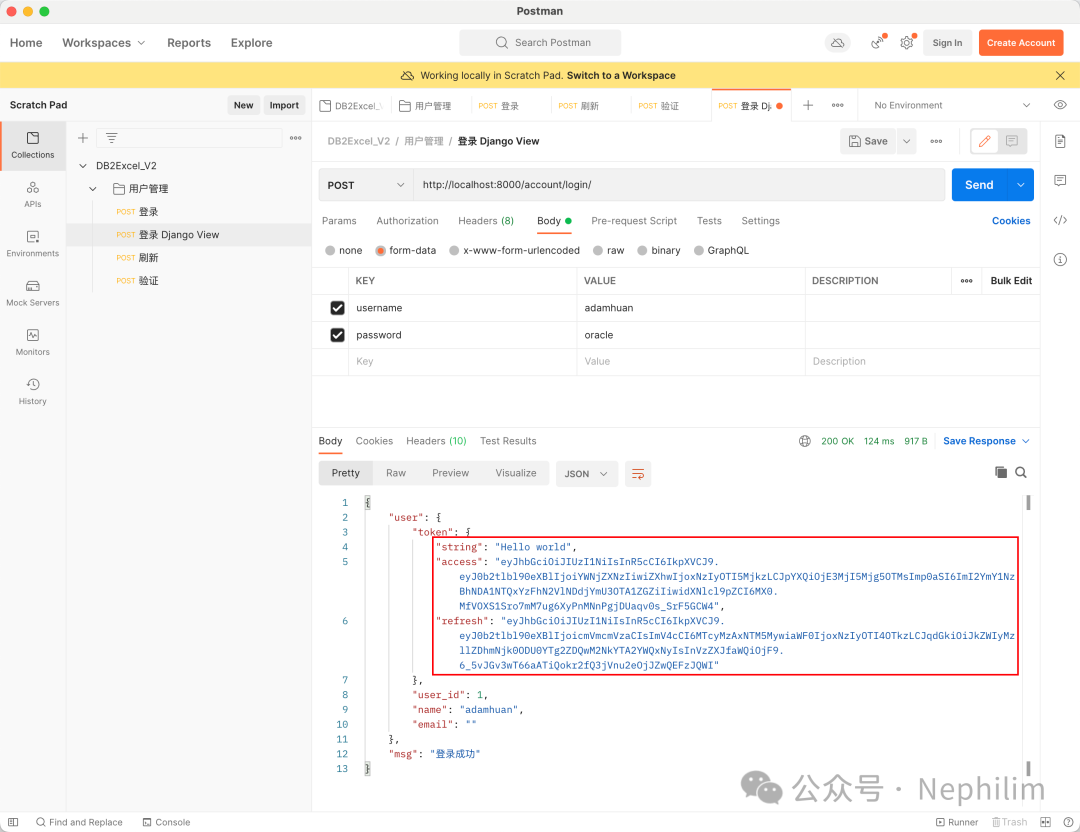Image resolution: width=1080 pixels, height=832 pixels.
Task: Uncheck the password row checkbox
Action: click(338, 335)
